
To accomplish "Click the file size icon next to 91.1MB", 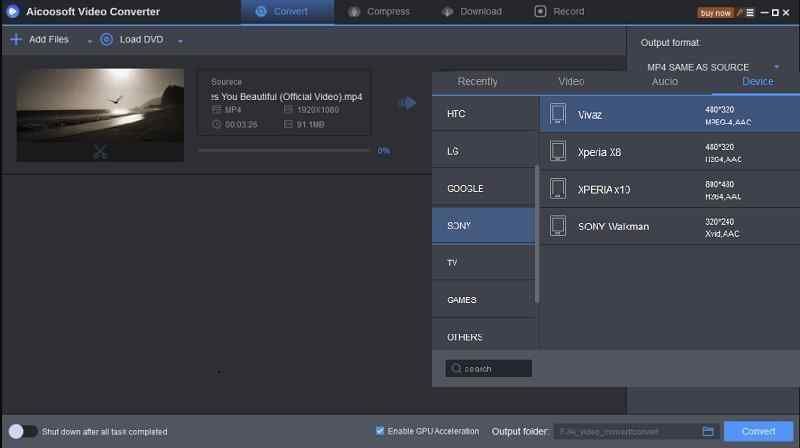I will pos(288,124).
